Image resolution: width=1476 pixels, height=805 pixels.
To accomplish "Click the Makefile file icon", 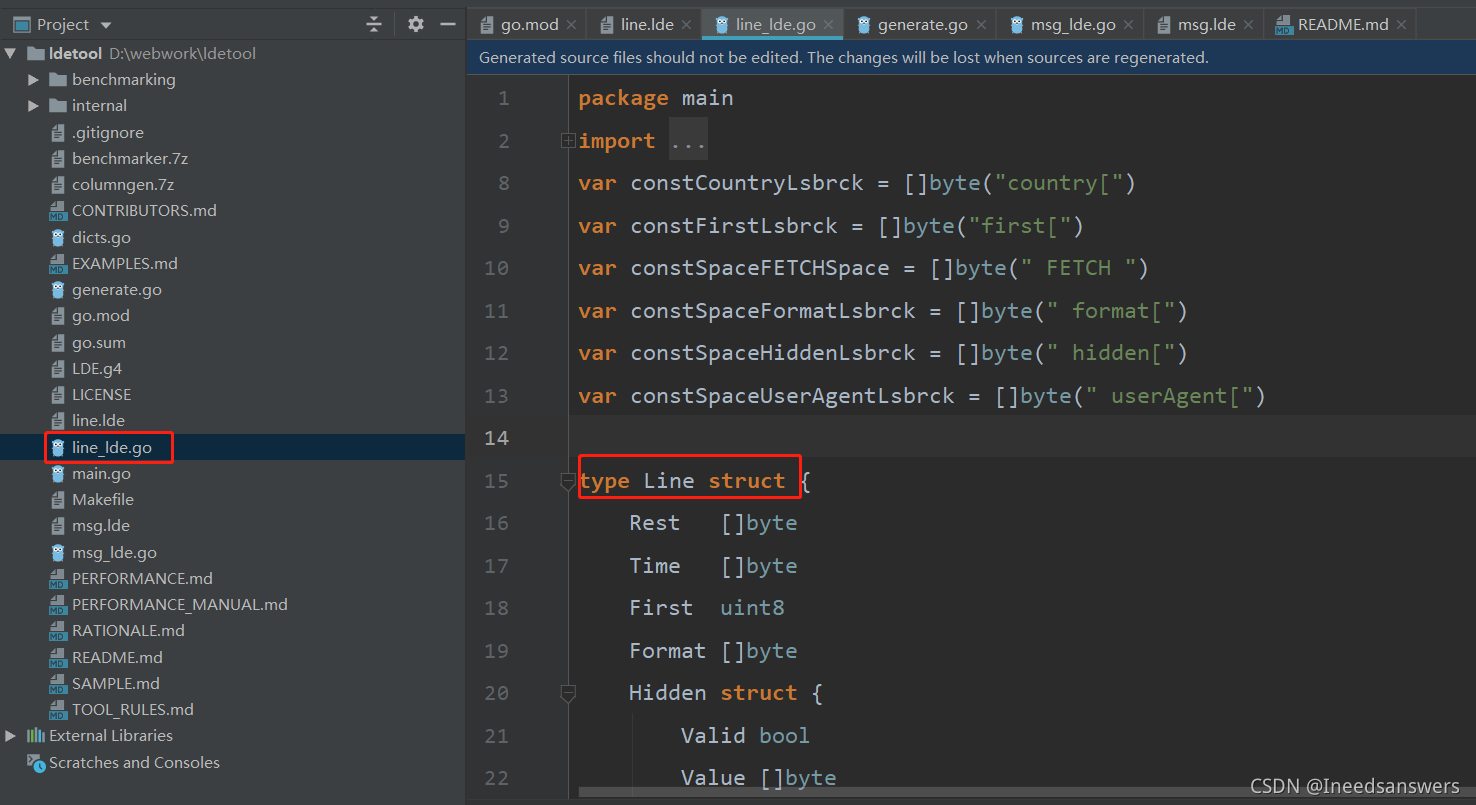I will [58, 499].
